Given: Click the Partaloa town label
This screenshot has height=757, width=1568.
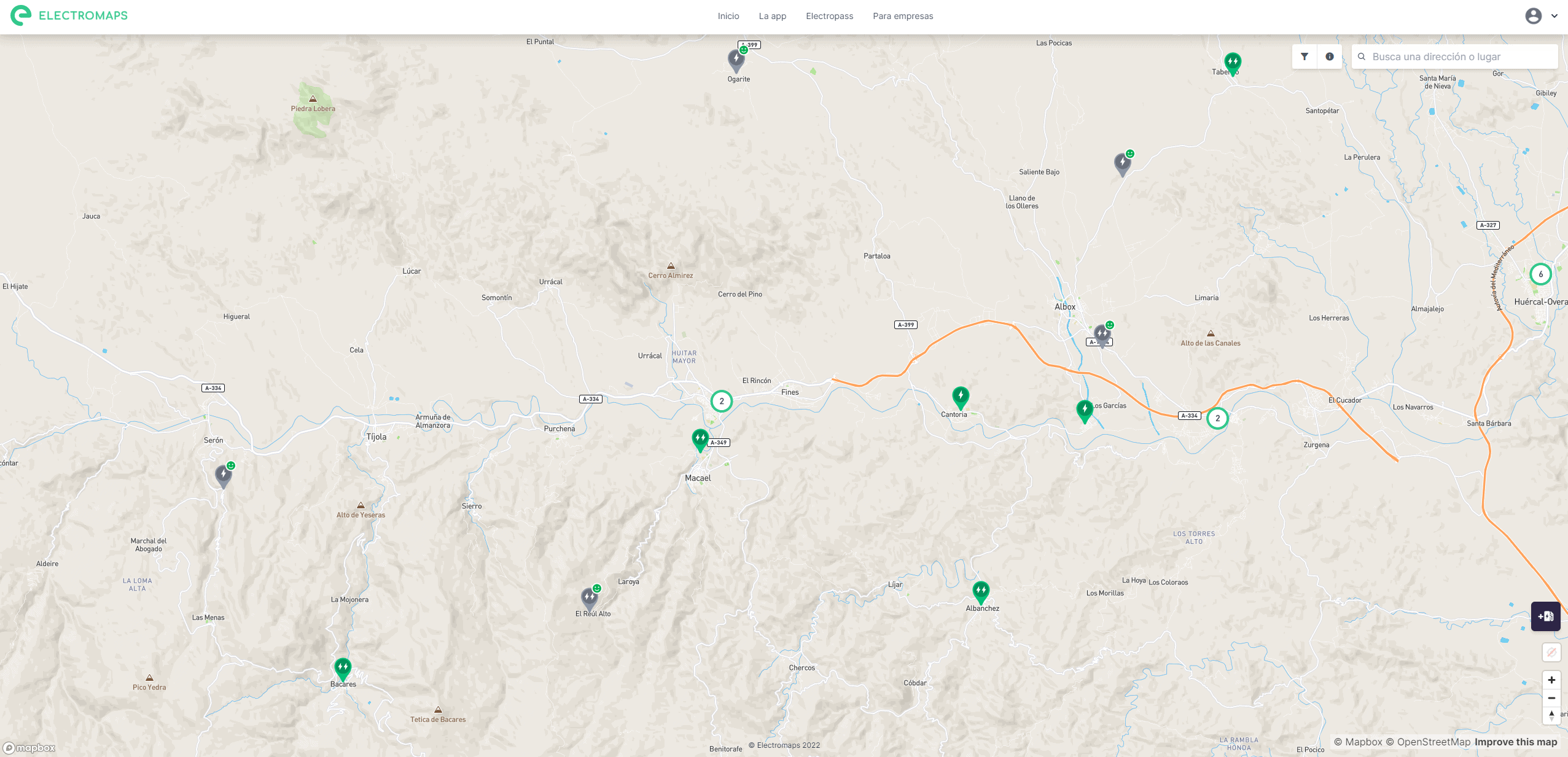Looking at the screenshot, I should (x=877, y=256).
